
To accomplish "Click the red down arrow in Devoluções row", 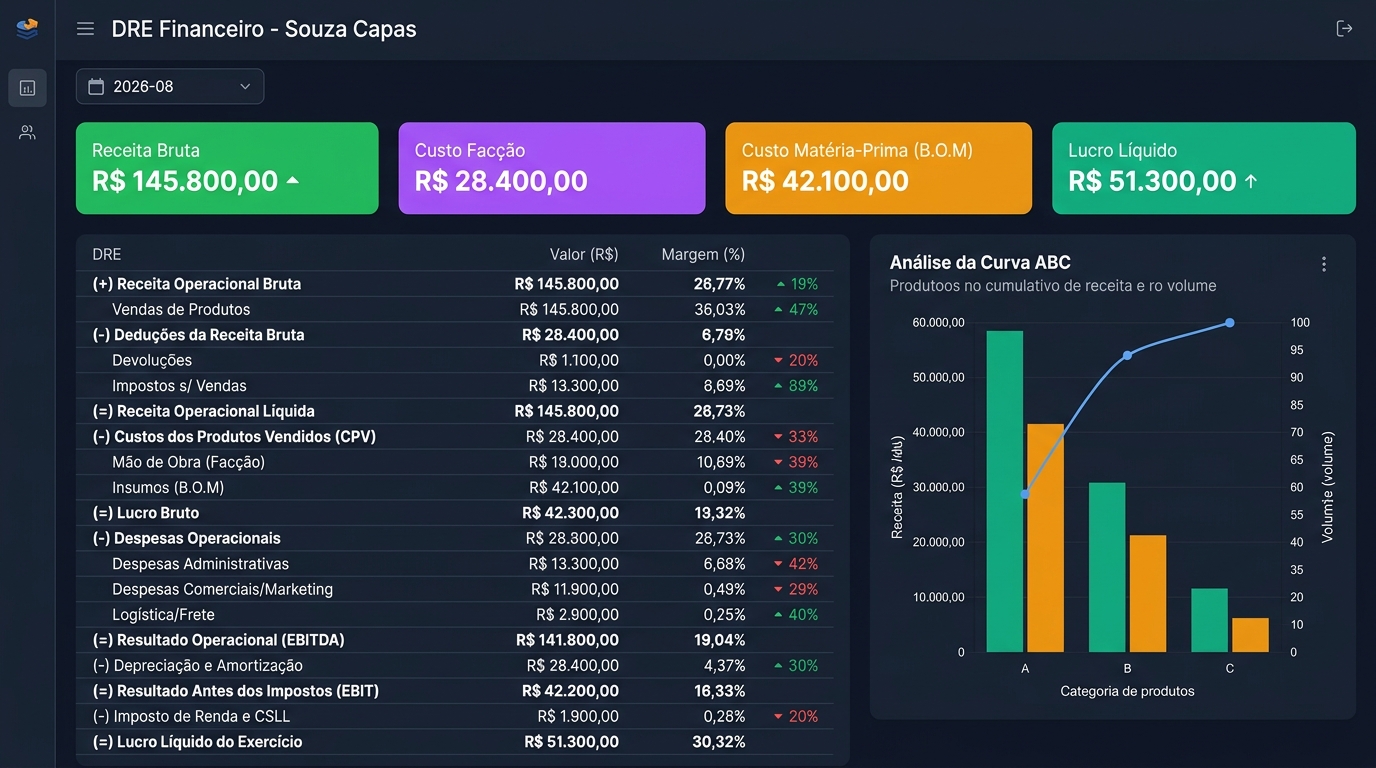I will tap(778, 361).
